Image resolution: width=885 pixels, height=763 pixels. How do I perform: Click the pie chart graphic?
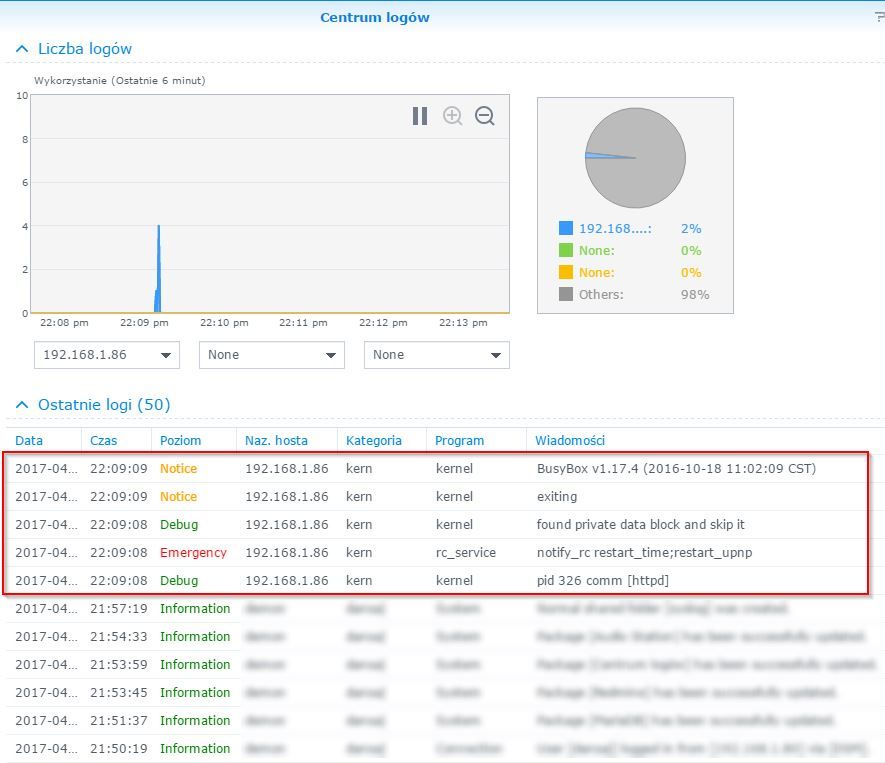pyautogui.click(x=635, y=157)
